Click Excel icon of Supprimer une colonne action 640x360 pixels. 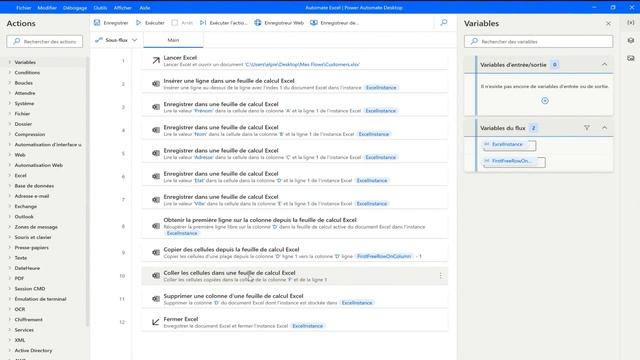tap(156, 299)
